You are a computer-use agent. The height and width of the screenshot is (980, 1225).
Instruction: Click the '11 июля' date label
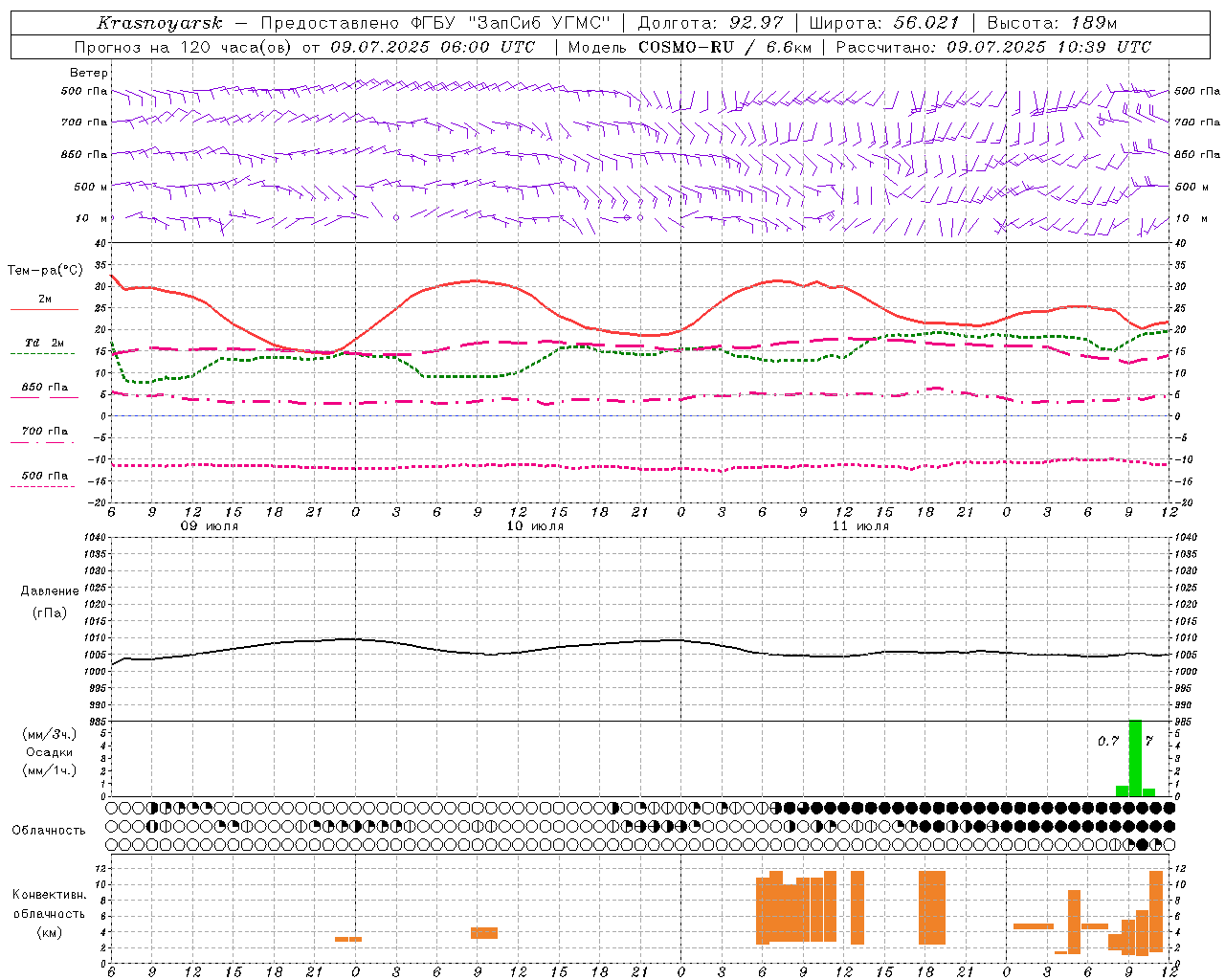[860, 526]
